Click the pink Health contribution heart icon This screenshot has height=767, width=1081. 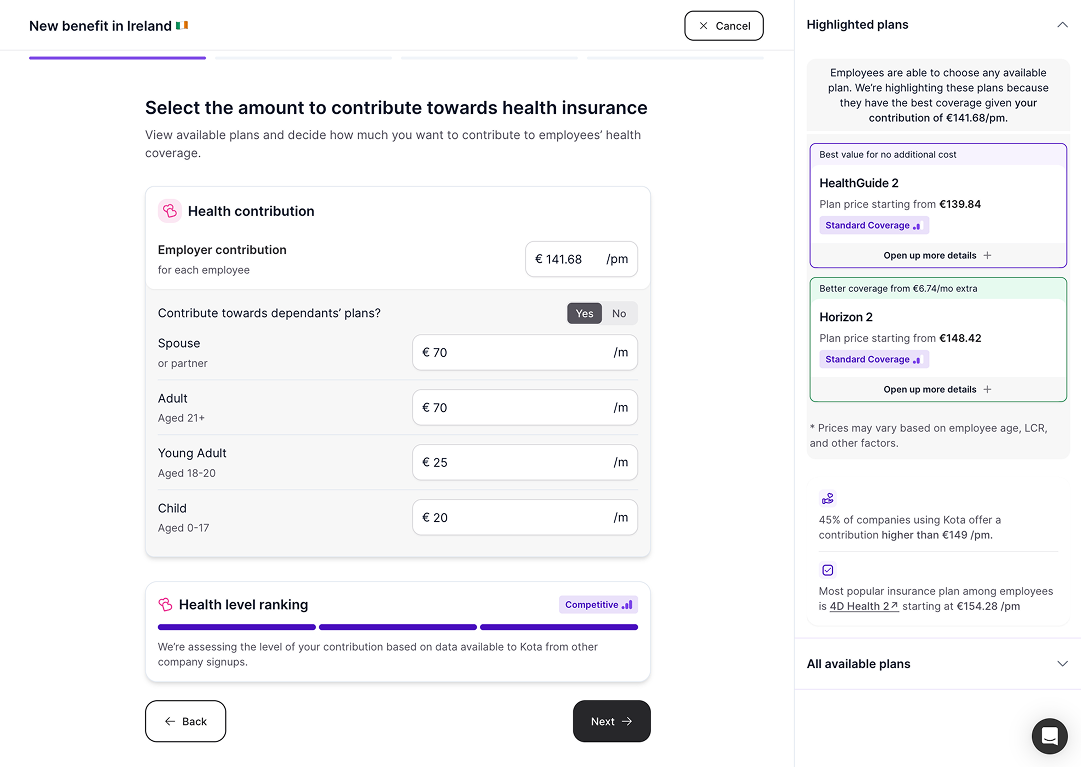tap(170, 211)
